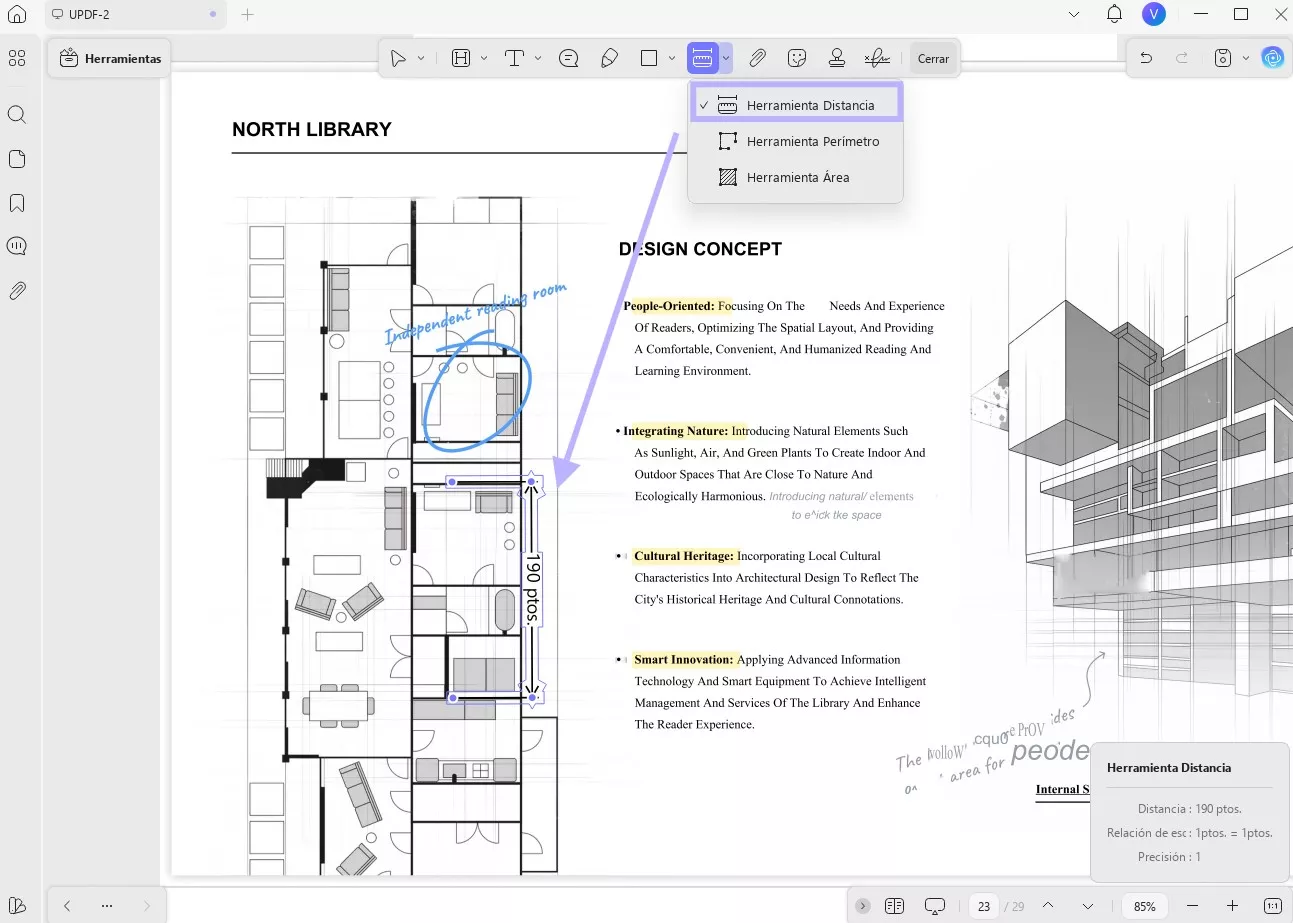The width and height of the screenshot is (1293, 923).
Task: Click the highlighted Integrating Nature text
Action: [676, 431]
